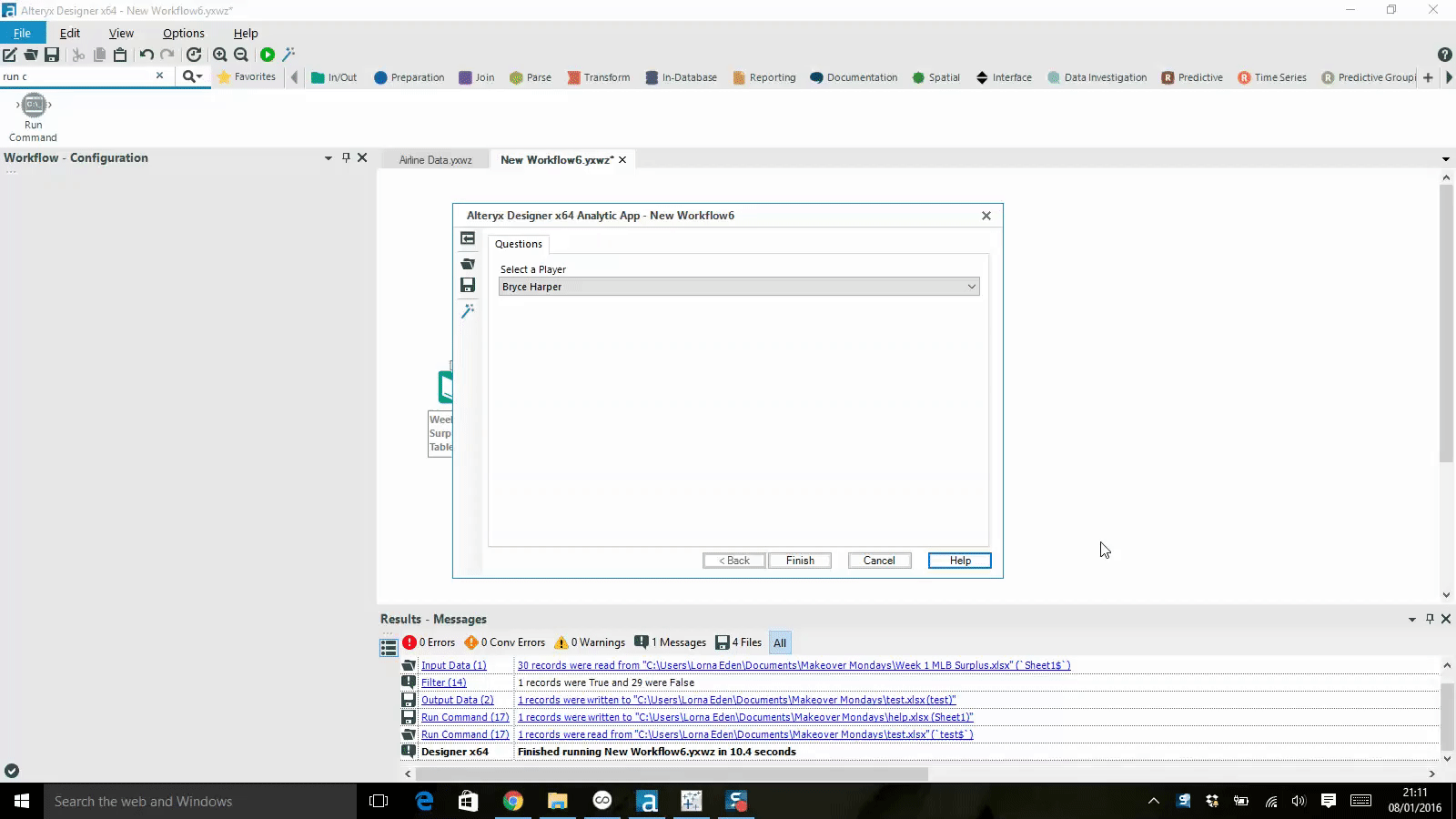Image resolution: width=1456 pixels, height=819 pixels.
Task: Open the Options menu
Action: 183,33
